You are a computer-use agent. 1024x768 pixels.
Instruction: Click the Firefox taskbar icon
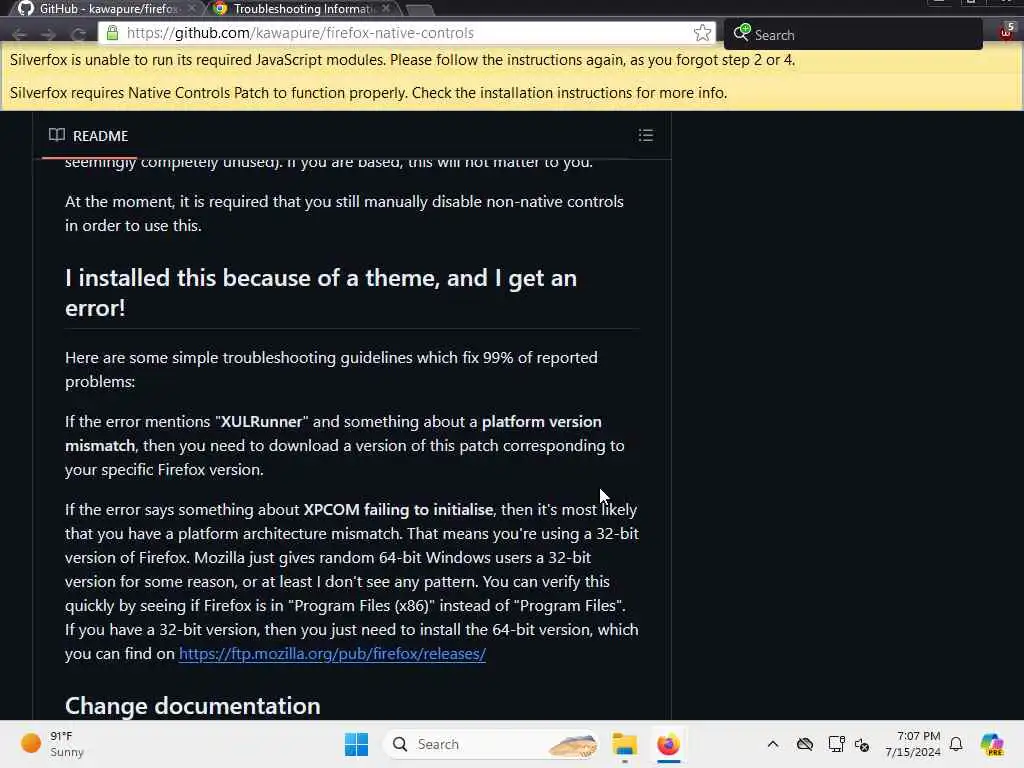tap(668, 744)
